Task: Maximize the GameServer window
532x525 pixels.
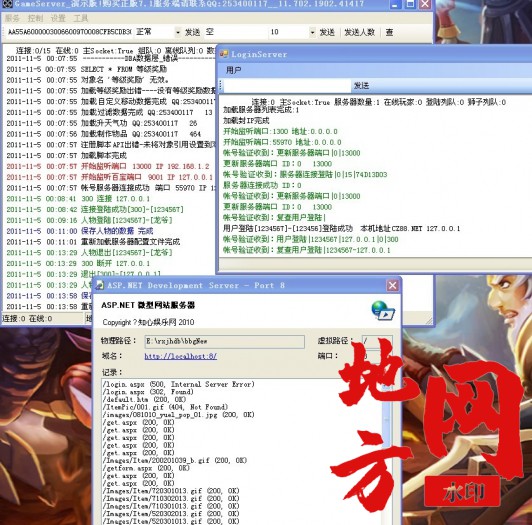Action: pyautogui.click(x=410, y=4)
